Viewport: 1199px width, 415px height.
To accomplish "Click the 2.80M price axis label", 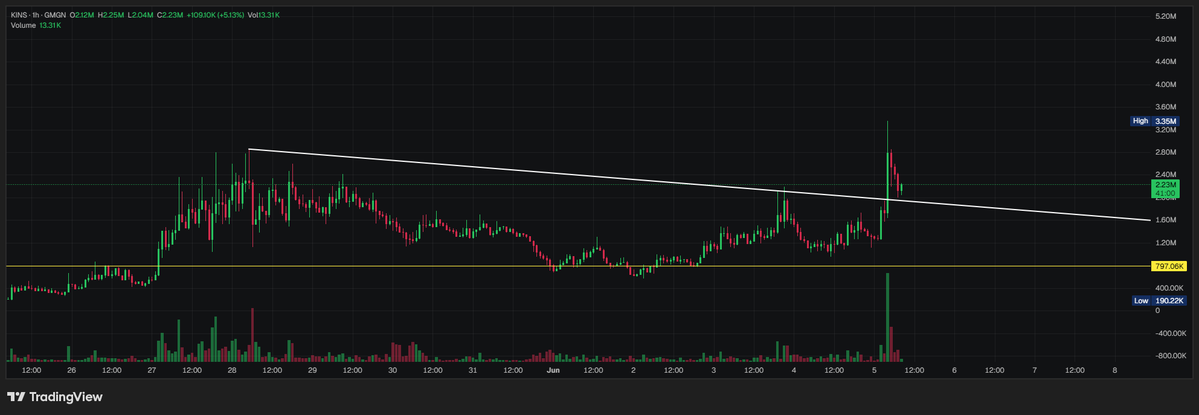I will point(1166,152).
